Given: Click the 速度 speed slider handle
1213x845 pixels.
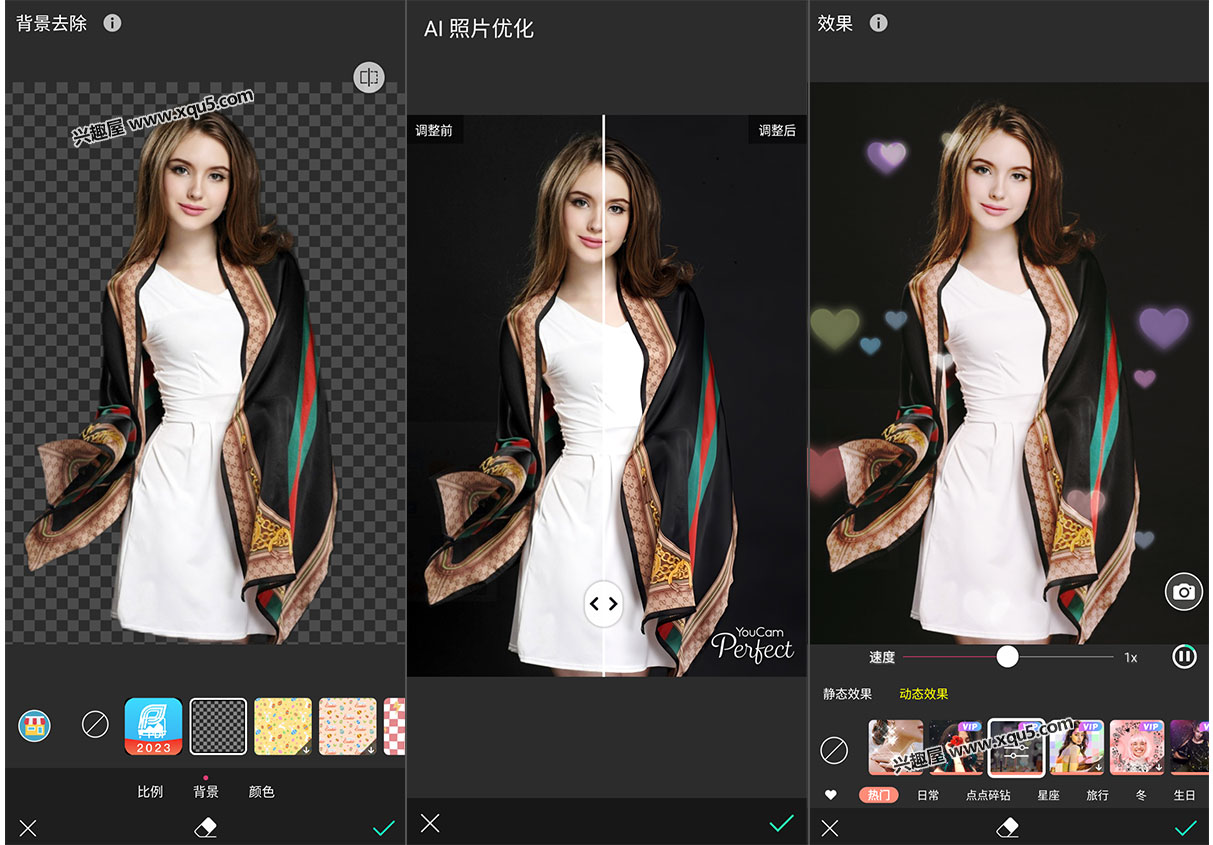Looking at the screenshot, I should coord(1007,656).
